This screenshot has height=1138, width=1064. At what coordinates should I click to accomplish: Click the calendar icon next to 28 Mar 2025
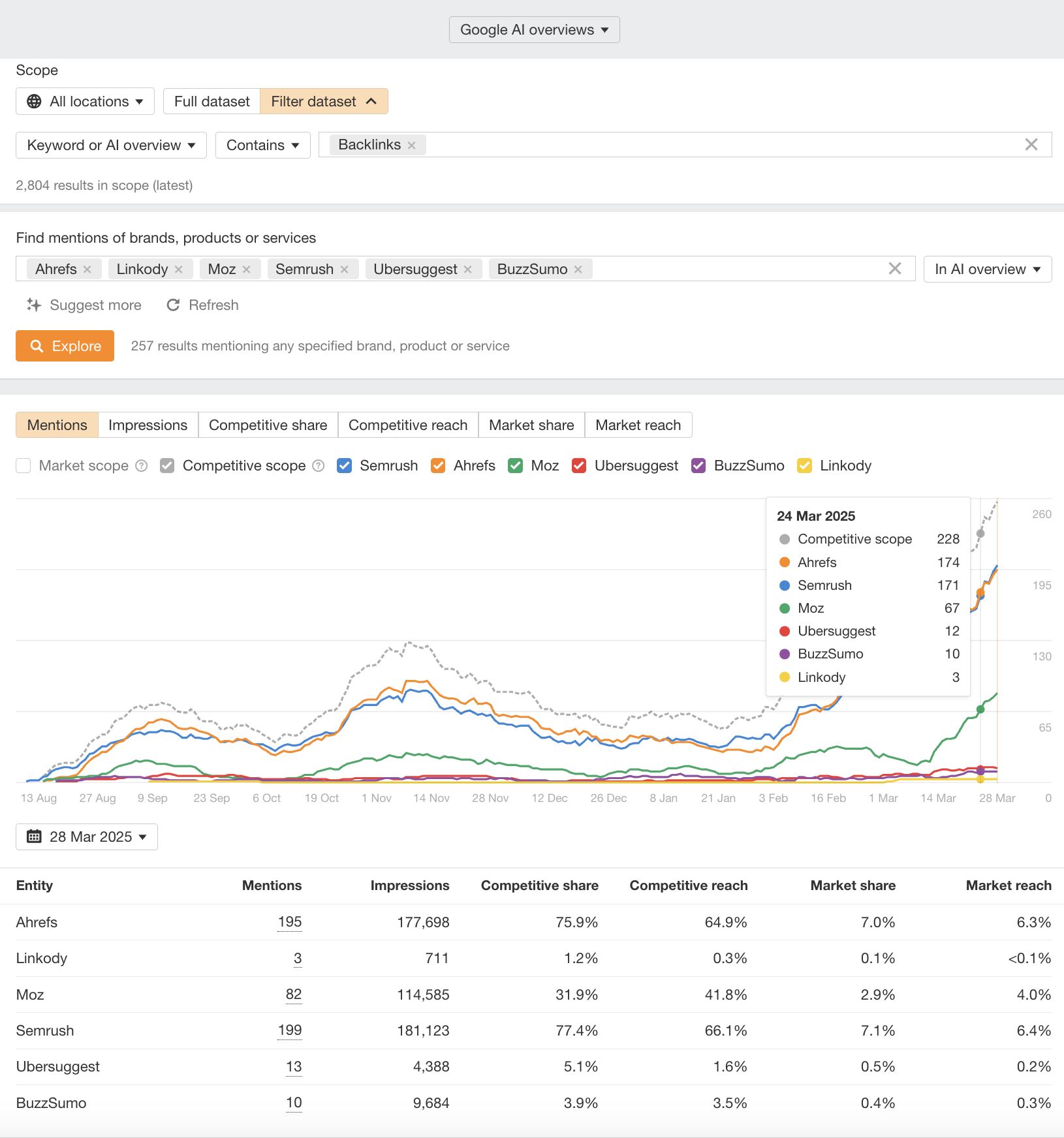(x=36, y=837)
